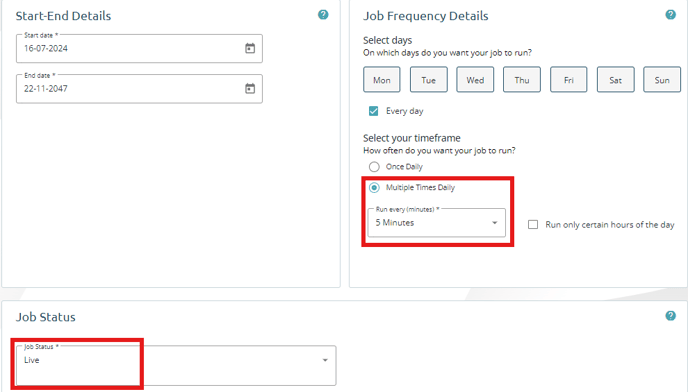This screenshot has width=688, height=392.
Task: Select the Tue day button
Action: (x=429, y=80)
